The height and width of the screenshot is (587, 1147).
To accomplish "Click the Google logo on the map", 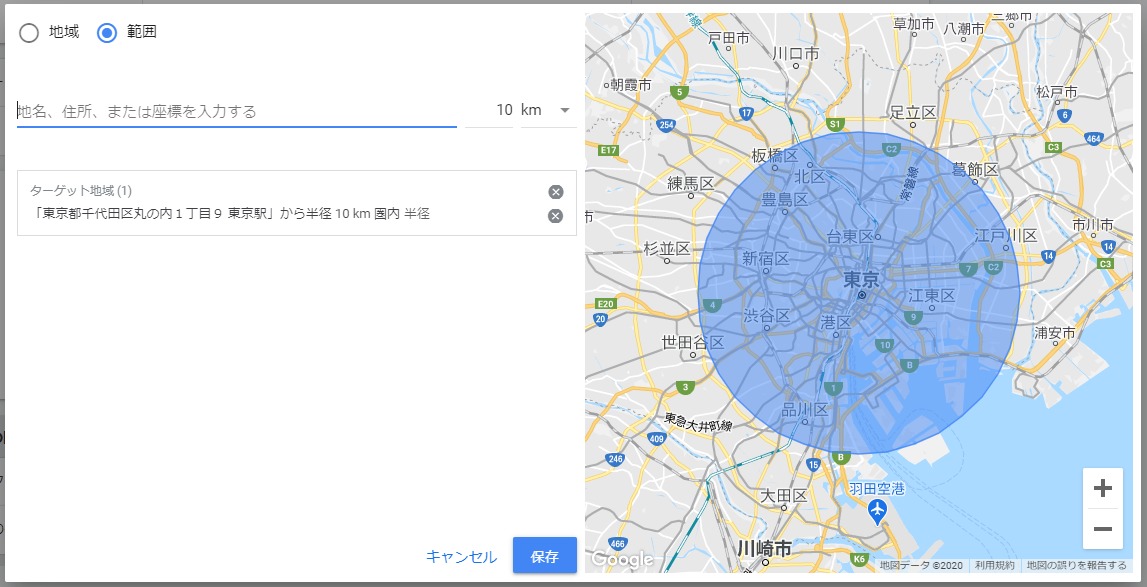I will click(x=622, y=560).
